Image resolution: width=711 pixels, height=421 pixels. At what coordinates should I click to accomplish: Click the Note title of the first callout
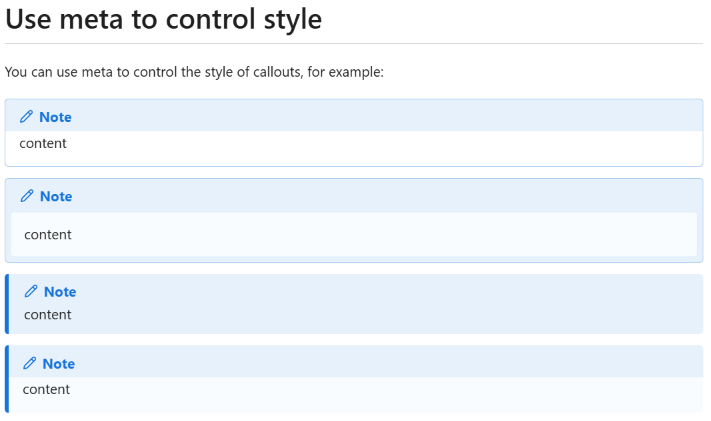coord(55,117)
